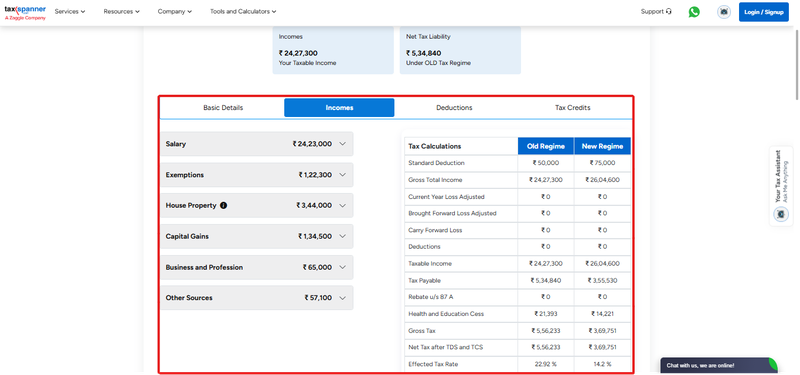Switch to the Deductions tab

454,108
